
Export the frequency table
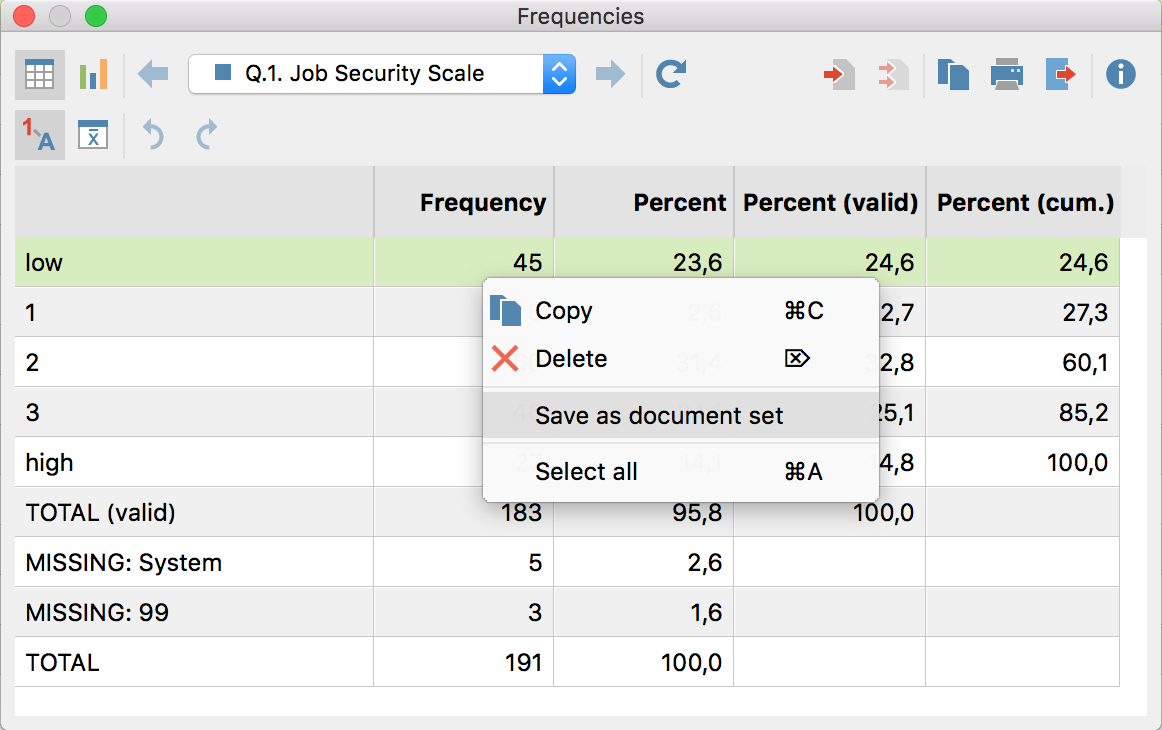point(1060,75)
